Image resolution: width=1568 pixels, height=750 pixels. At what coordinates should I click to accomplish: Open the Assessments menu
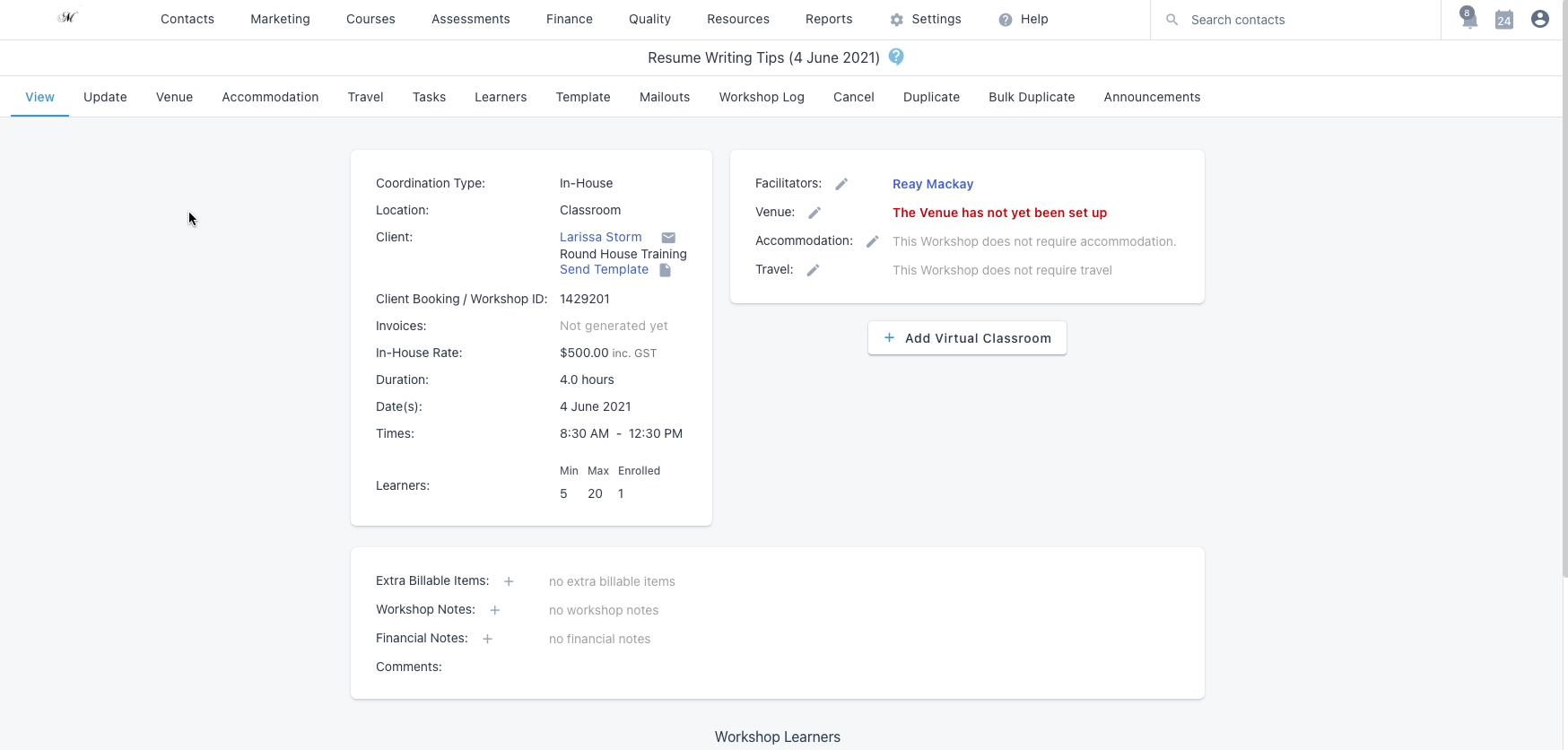tap(471, 19)
